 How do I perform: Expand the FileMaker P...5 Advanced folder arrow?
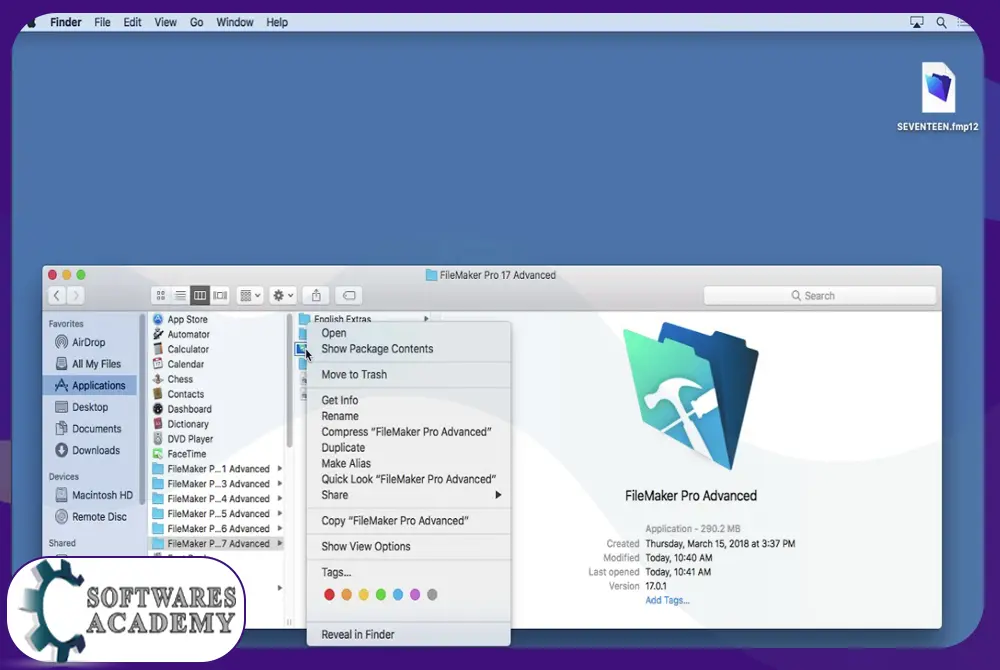279,514
